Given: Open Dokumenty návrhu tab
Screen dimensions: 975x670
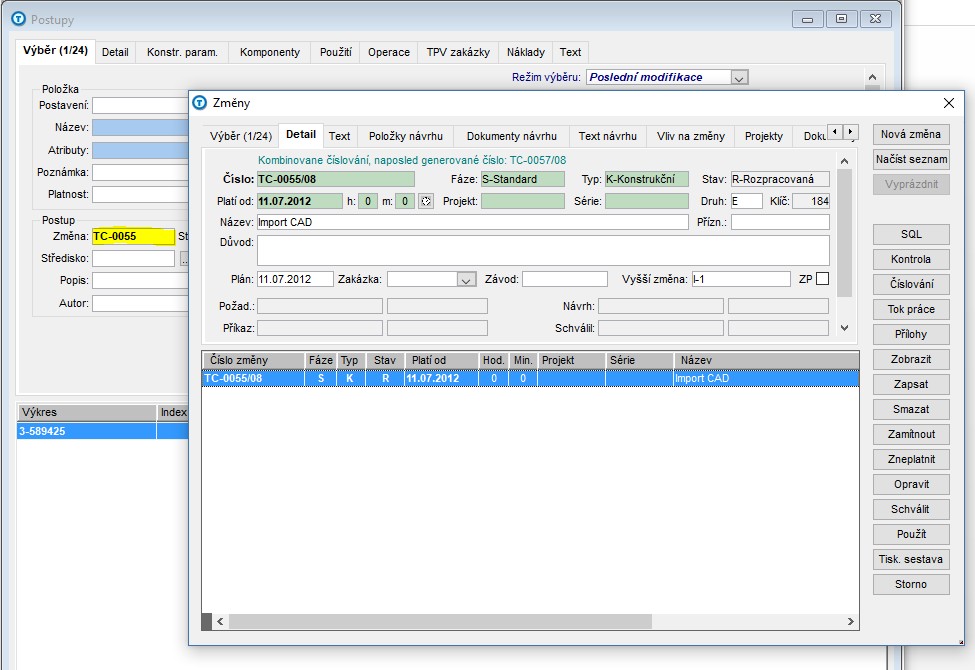Looking at the screenshot, I should click(x=512, y=136).
